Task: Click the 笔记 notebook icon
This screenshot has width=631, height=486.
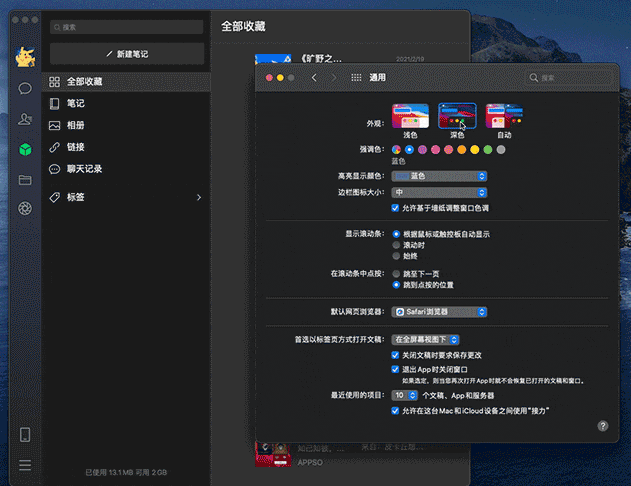Action: tap(54, 103)
